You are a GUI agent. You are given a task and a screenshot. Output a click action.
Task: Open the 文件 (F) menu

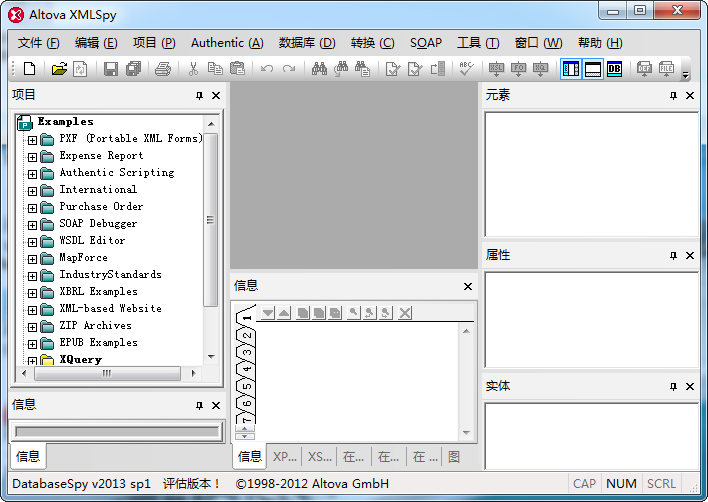[38, 43]
